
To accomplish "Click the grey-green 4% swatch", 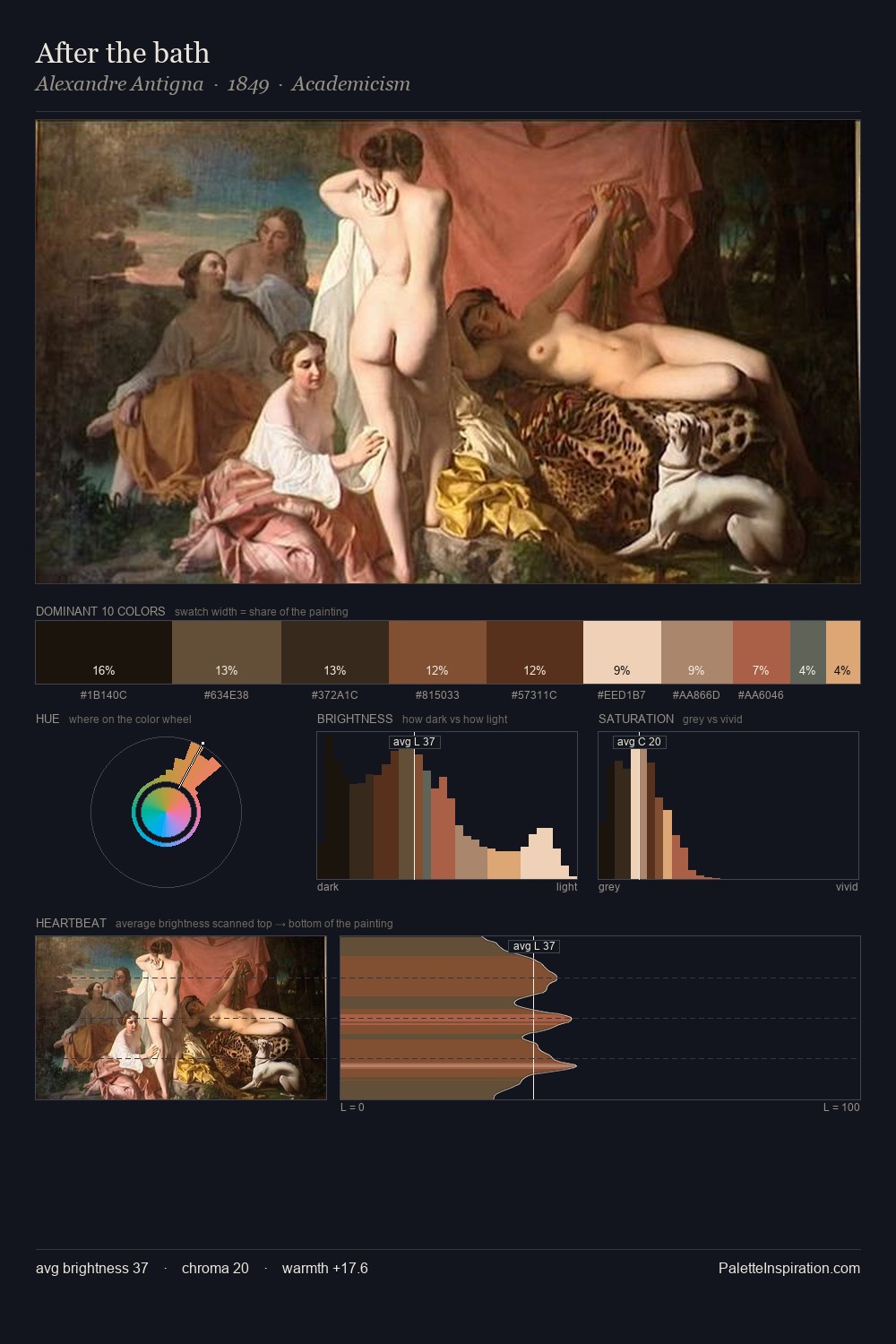I will click(808, 652).
